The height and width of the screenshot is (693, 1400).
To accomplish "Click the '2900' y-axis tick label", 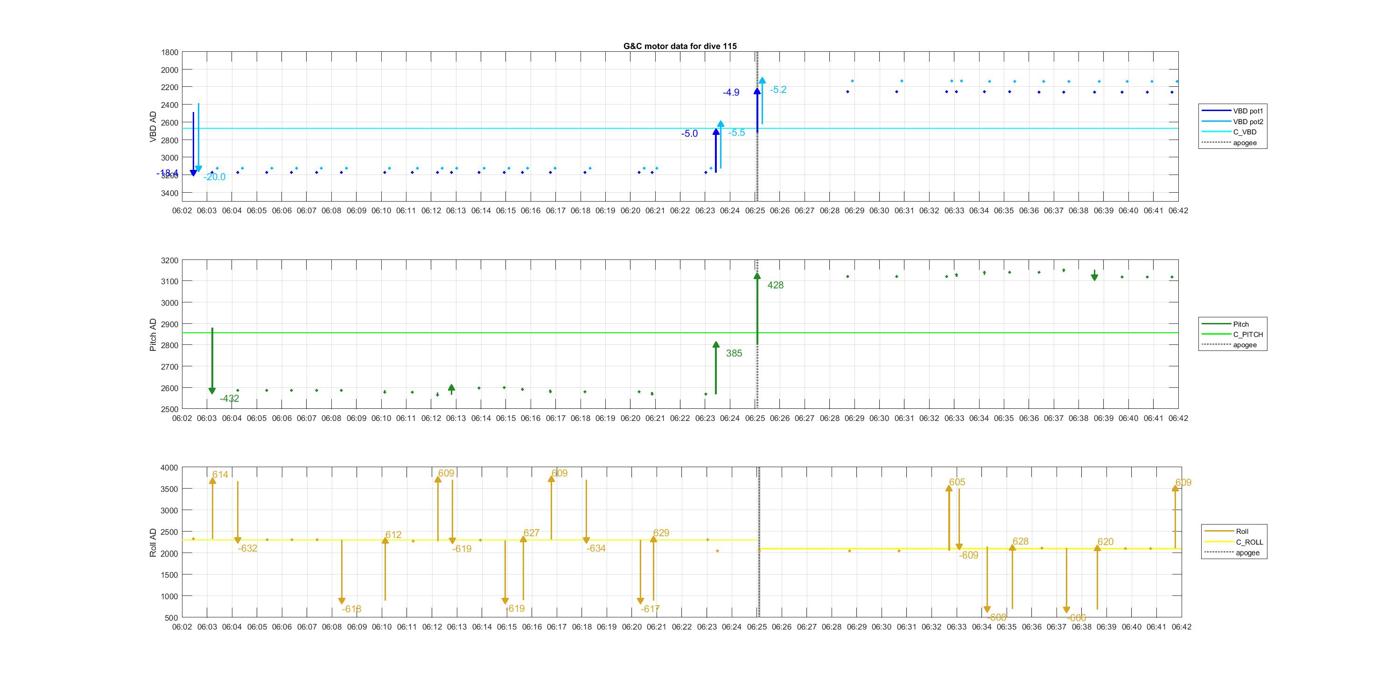I will [170, 324].
